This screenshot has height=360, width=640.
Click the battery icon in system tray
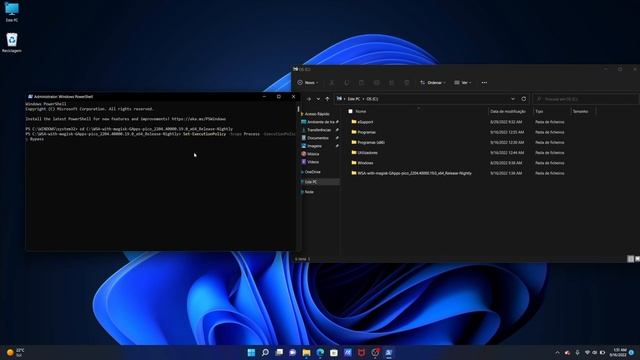[x=602, y=352]
